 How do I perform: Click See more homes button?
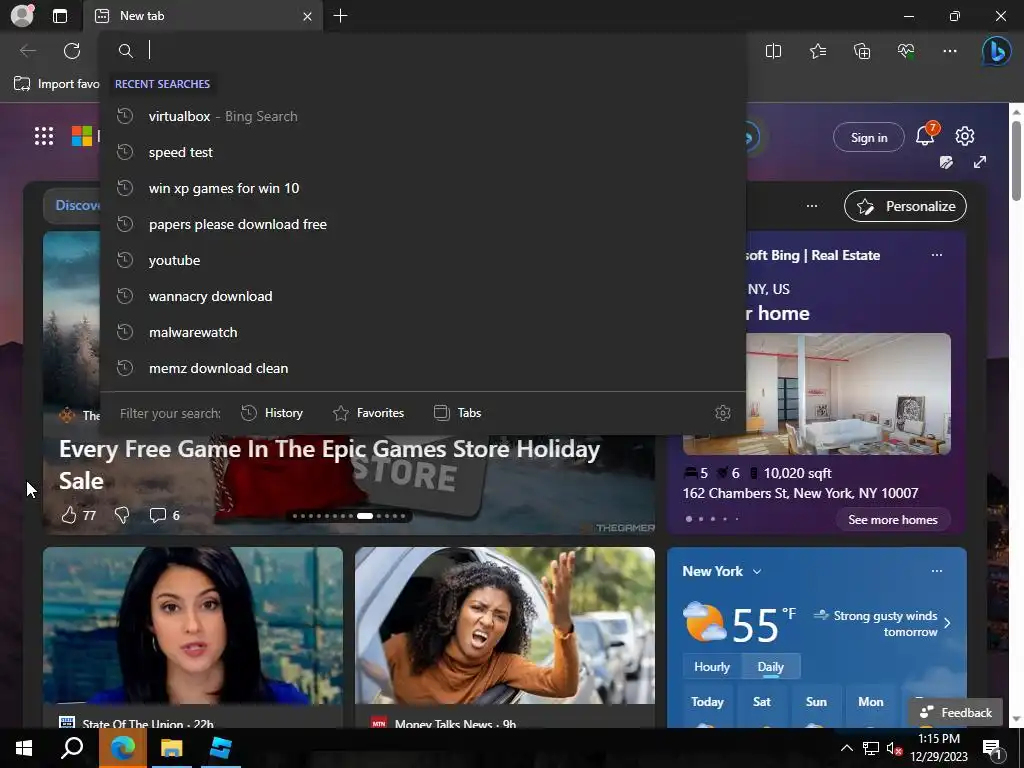(893, 520)
